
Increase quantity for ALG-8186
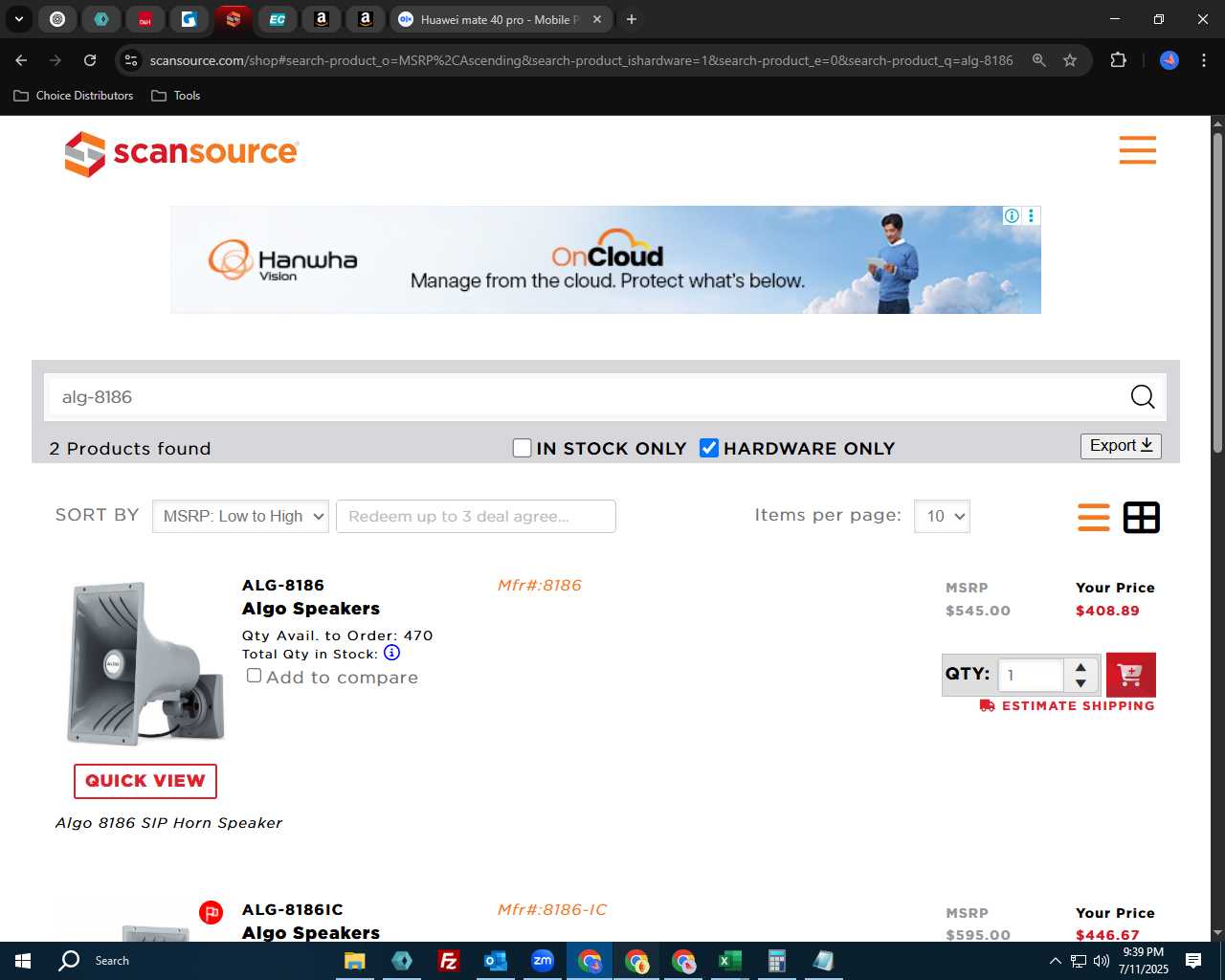point(1080,667)
